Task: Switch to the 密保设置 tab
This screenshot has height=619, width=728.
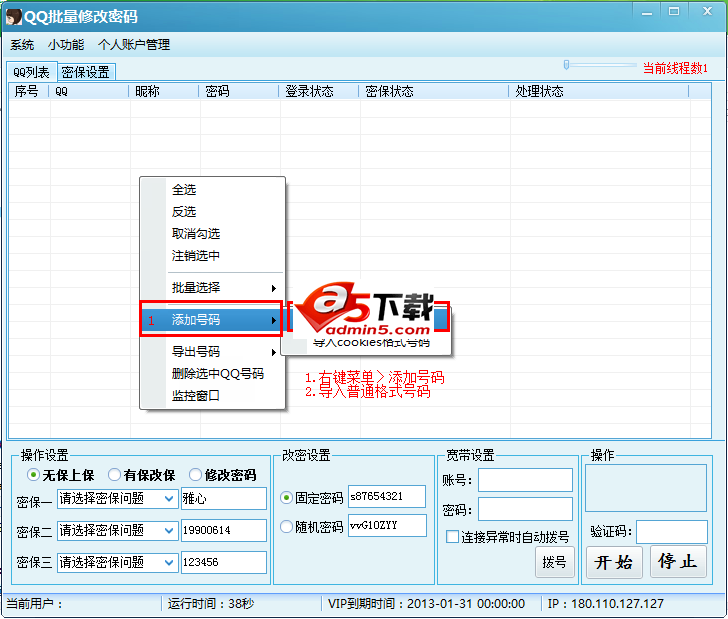Action: pyautogui.click(x=85, y=72)
